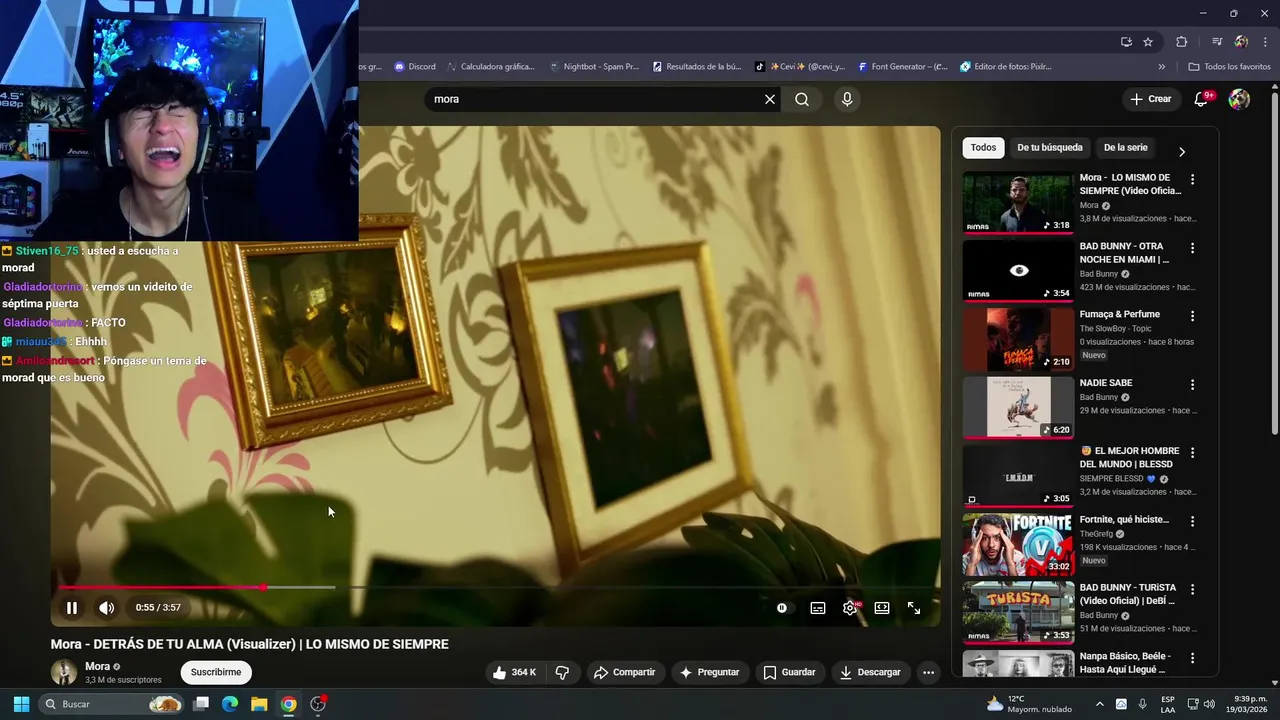Select the 'De la serie' chip
This screenshot has height=720, width=1280.
1125,147
